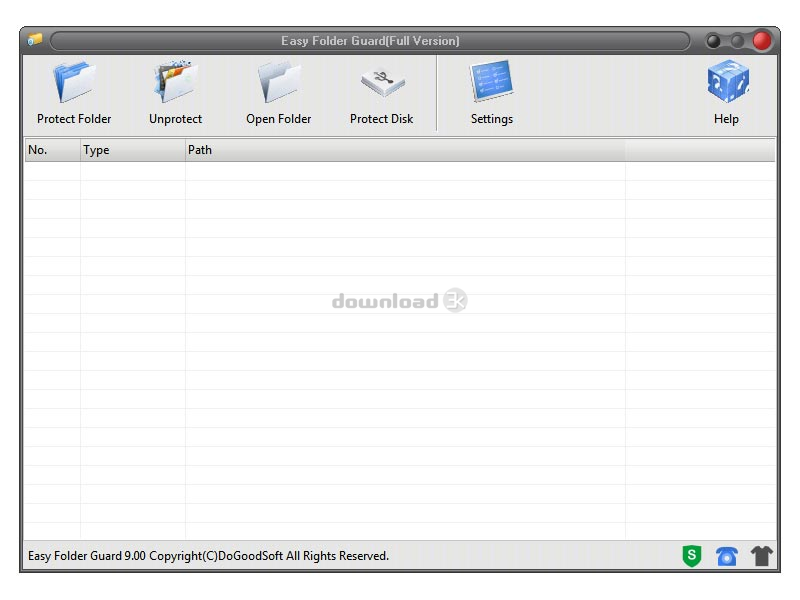Click the Protect Folder toolbar icon
800x600 pixels.
click(x=74, y=82)
